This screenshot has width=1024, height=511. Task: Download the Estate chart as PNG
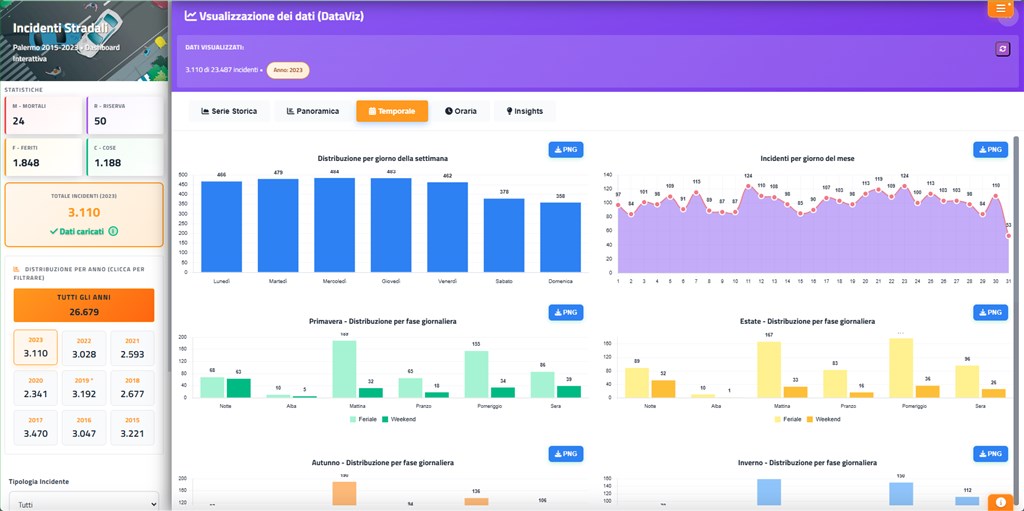click(x=990, y=313)
